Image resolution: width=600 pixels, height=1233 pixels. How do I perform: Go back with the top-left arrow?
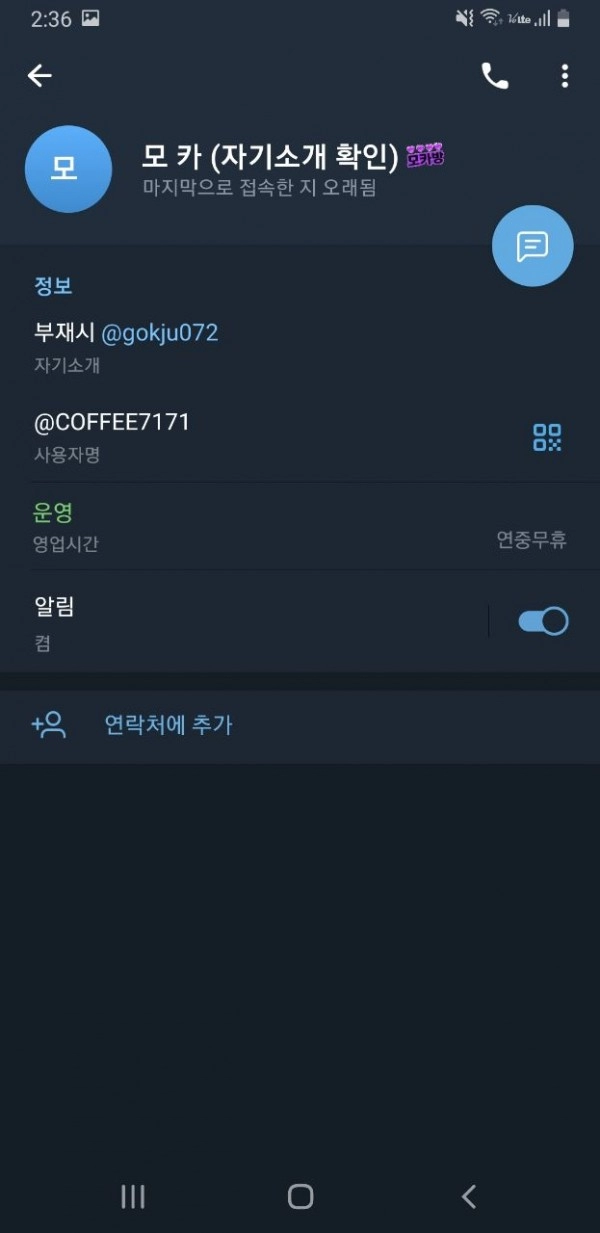pos(40,75)
